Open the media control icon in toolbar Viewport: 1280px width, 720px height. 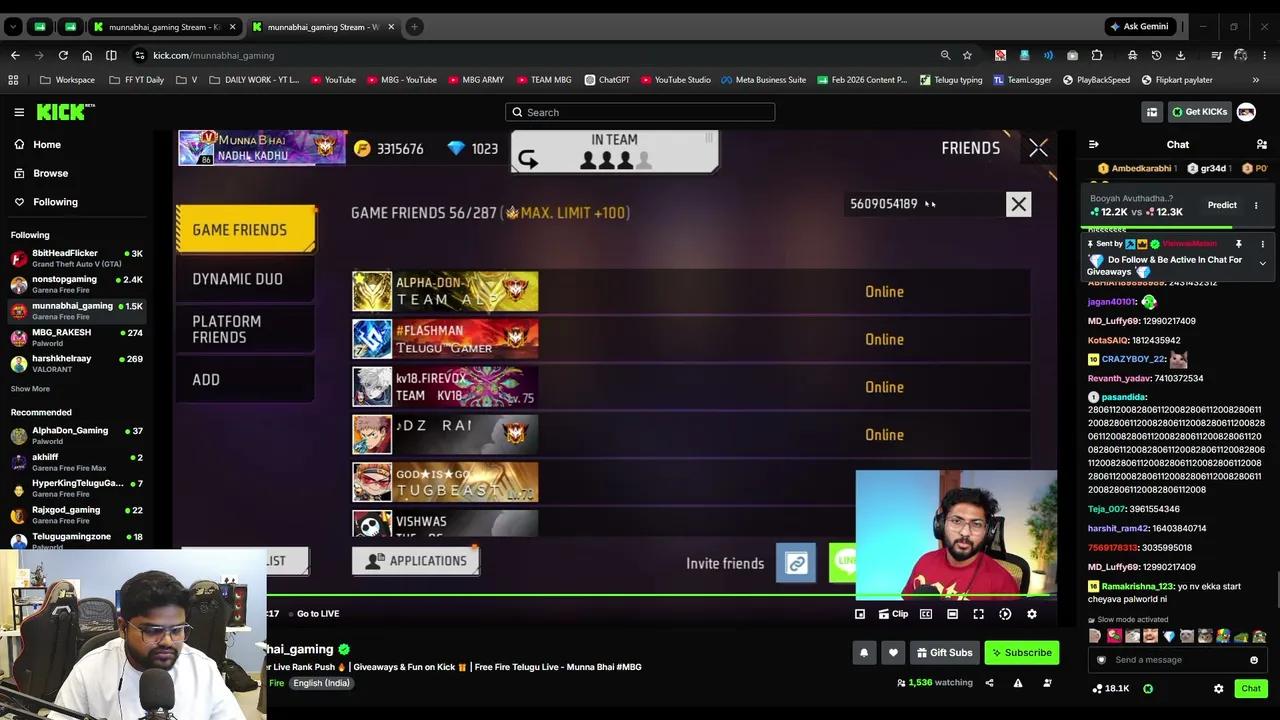pos(1216,55)
